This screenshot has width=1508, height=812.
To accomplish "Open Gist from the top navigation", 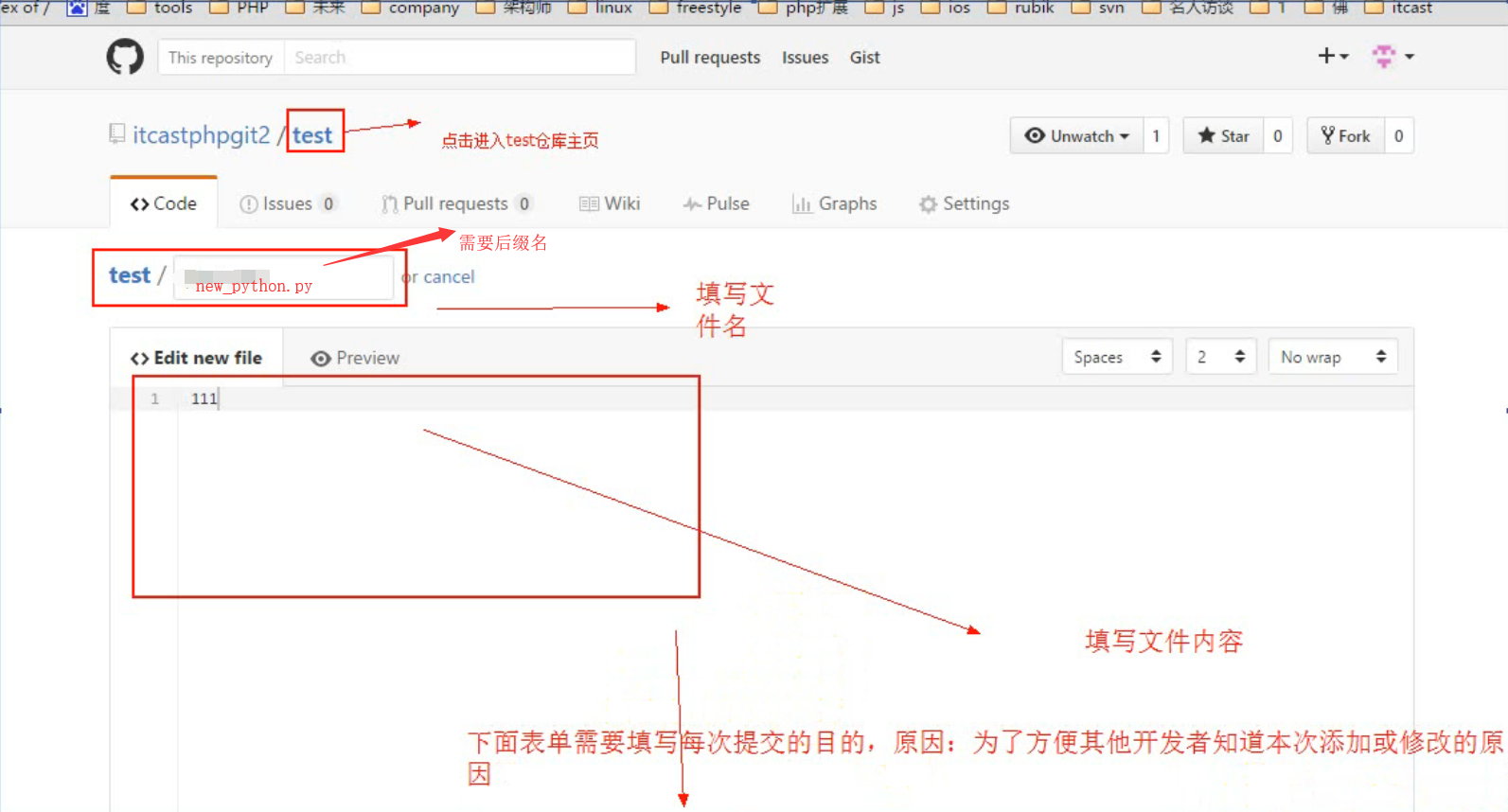I will (864, 58).
